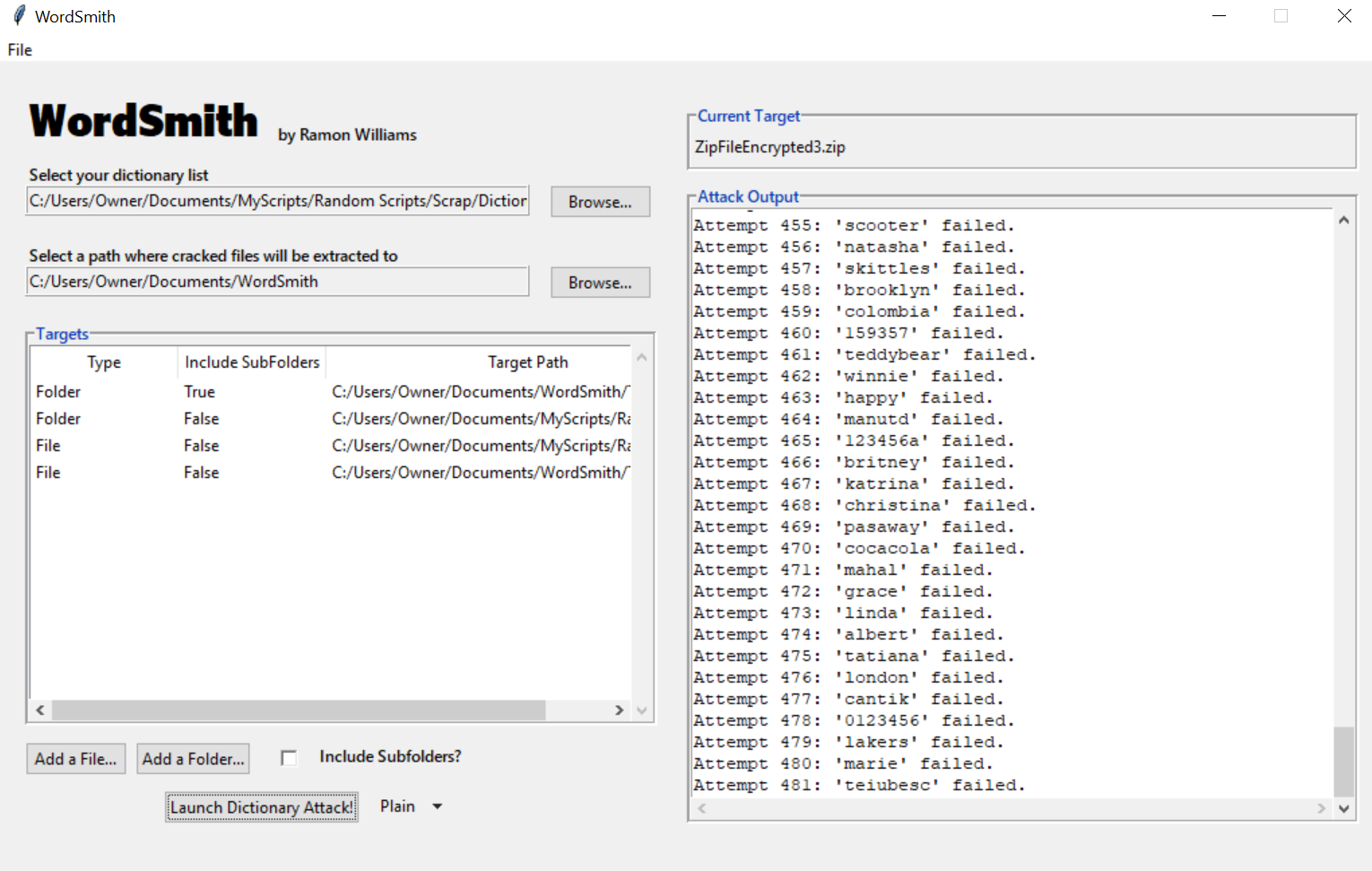The image size is (1372, 871).
Task: Click the Attempt 476 'london' line
Action: [848, 677]
